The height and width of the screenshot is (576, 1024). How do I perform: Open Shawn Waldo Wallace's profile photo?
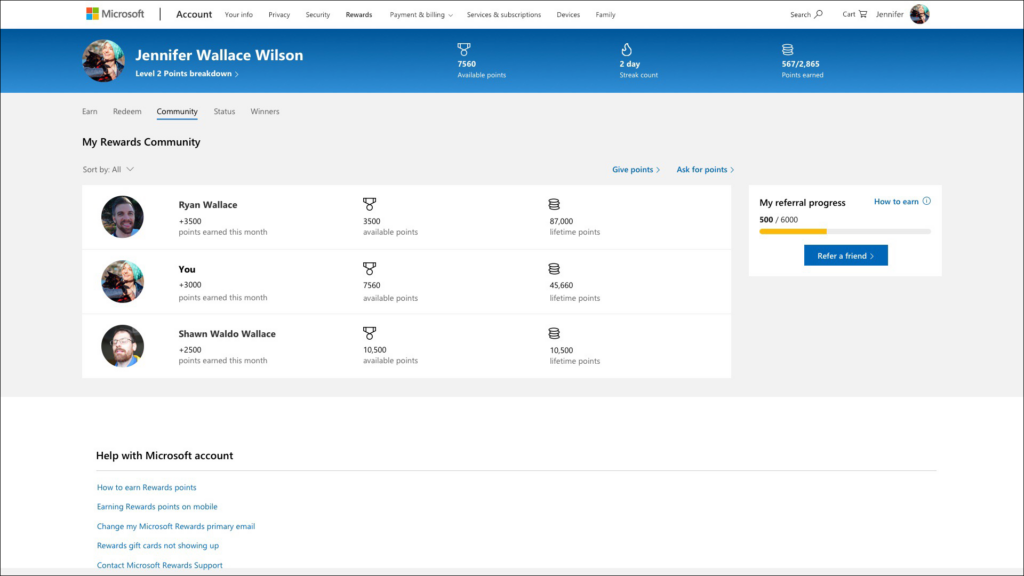tap(122, 346)
